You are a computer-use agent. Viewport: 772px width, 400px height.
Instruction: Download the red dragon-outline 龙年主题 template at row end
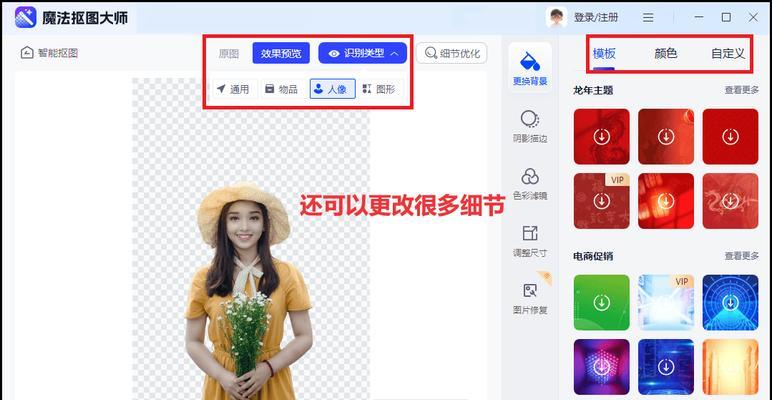tap(731, 201)
